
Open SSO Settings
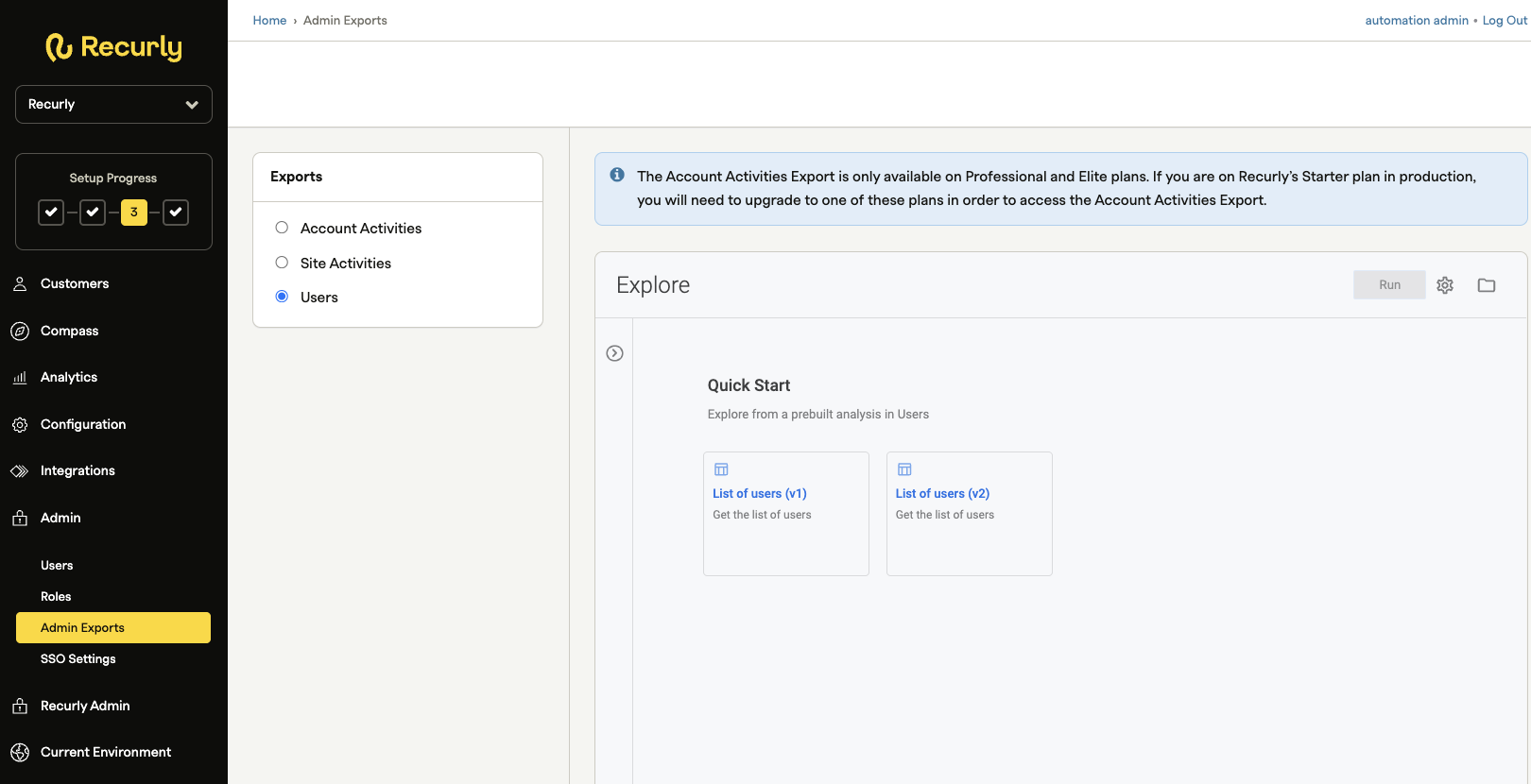coord(77,658)
